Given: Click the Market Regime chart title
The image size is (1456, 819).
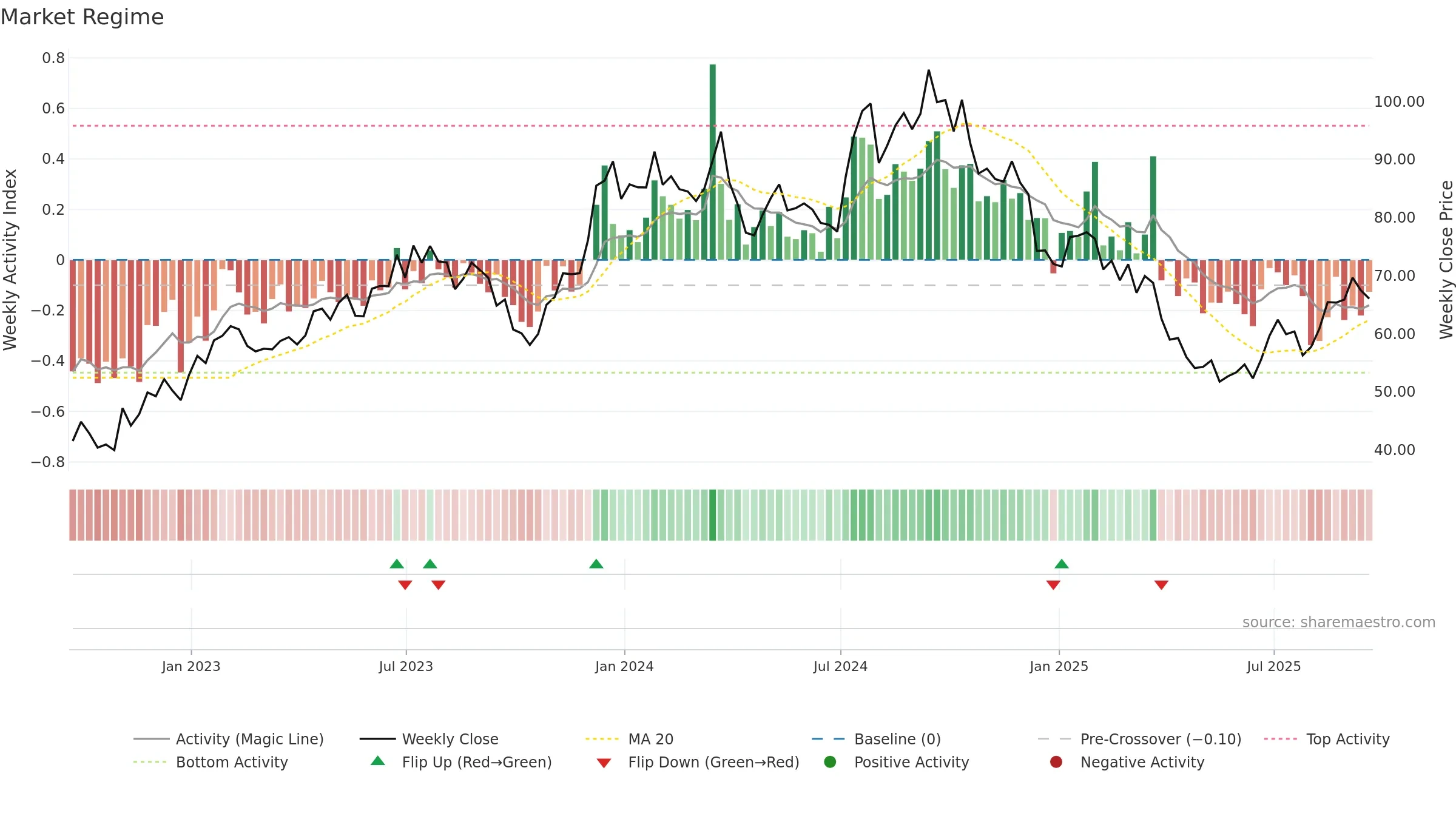Looking at the screenshot, I should tap(82, 17).
